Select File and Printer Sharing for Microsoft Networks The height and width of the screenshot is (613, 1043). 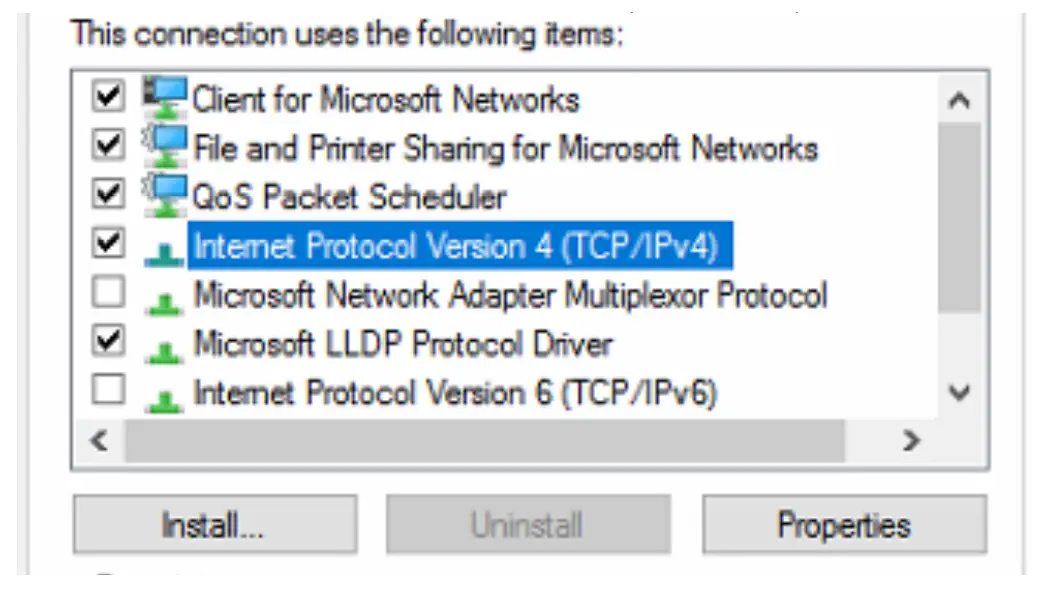pyautogui.click(x=505, y=148)
